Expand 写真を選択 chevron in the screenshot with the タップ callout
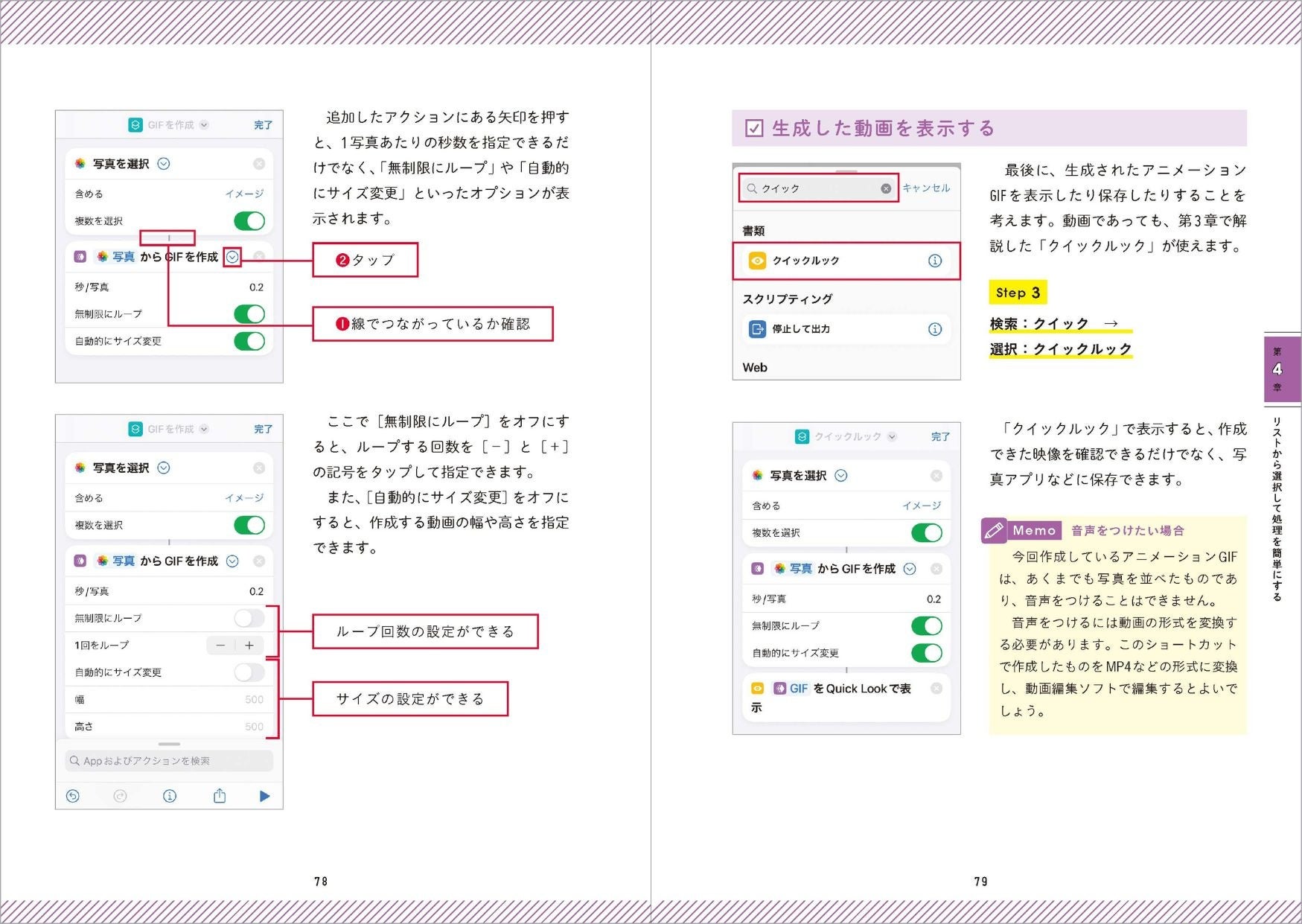The height and width of the screenshot is (924, 1302). (x=164, y=164)
